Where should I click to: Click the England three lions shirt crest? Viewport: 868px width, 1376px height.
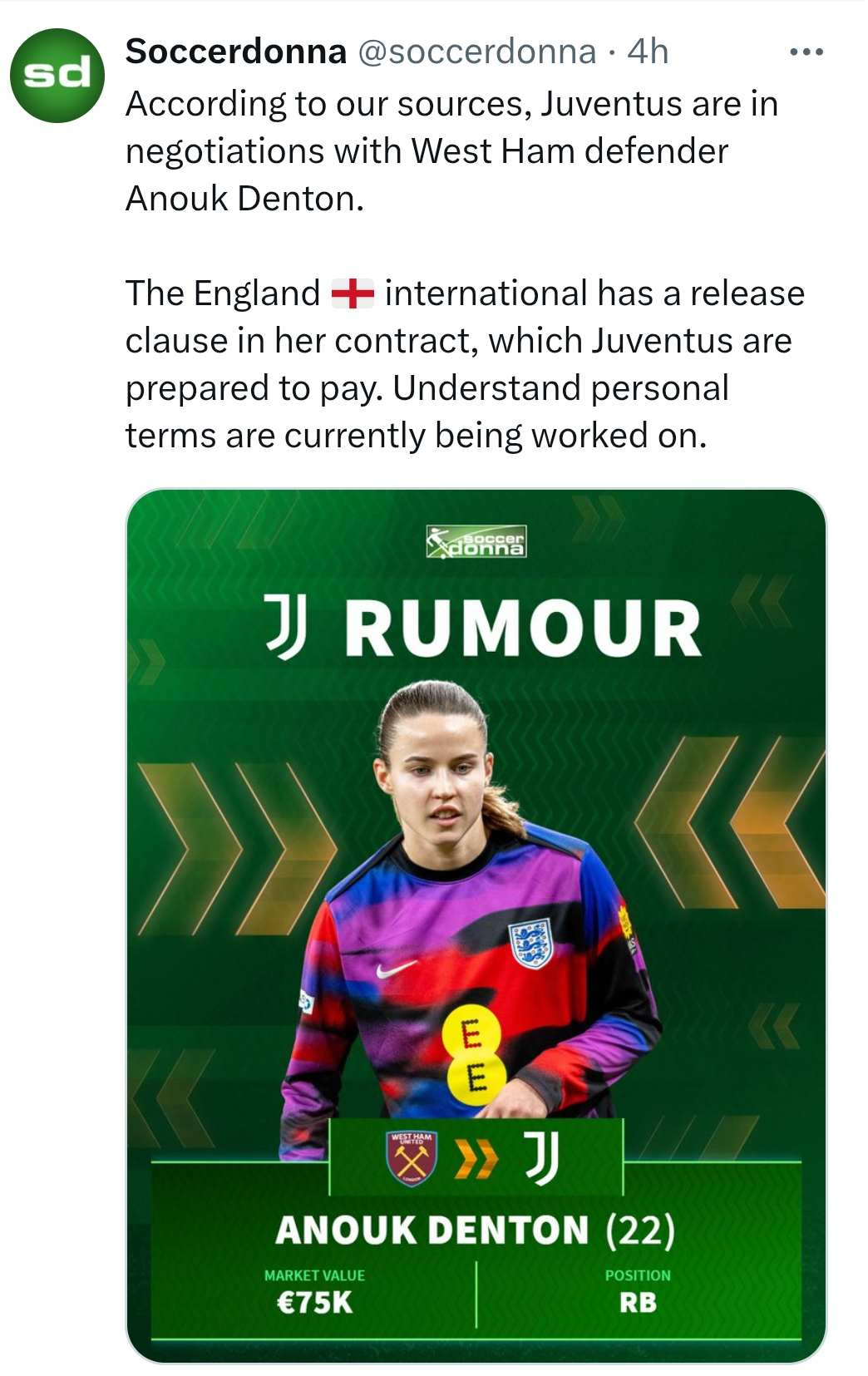point(530,942)
